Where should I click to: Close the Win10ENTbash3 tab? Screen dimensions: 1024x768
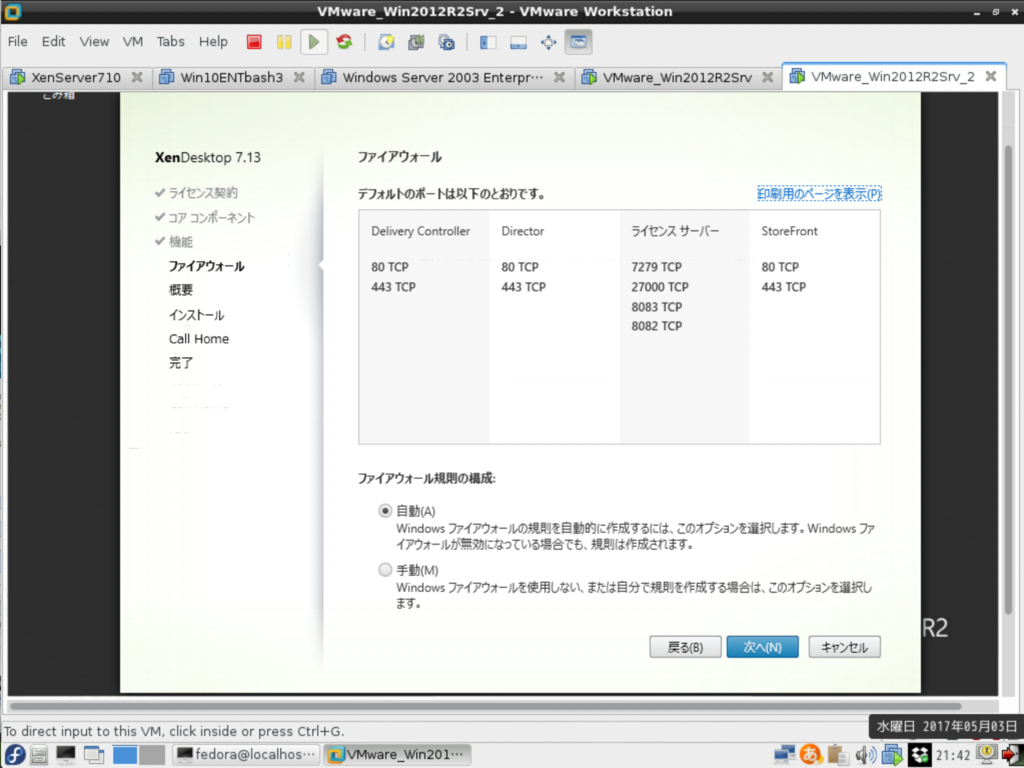(x=299, y=77)
